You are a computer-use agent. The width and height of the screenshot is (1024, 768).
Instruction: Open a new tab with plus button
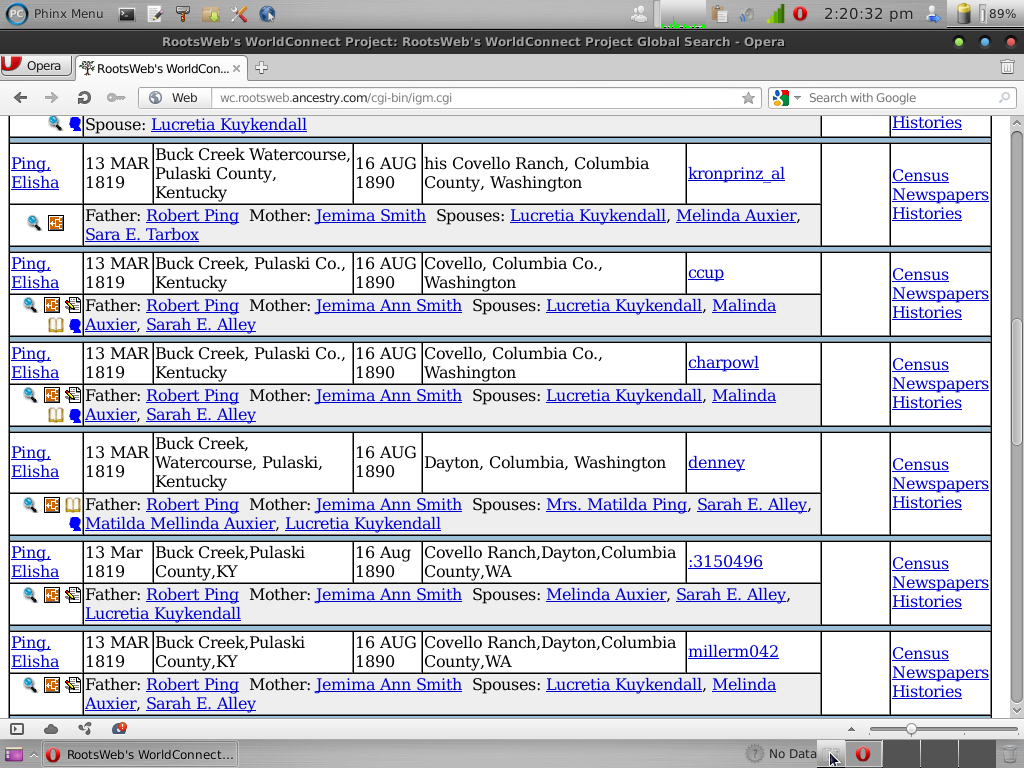click(x=261, y=67)
